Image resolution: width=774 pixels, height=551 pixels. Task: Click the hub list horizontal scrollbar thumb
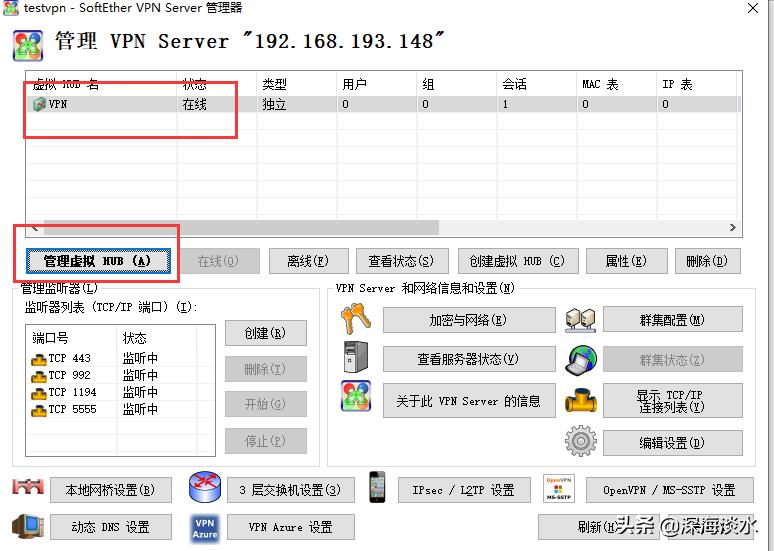[x=241, y=228]
